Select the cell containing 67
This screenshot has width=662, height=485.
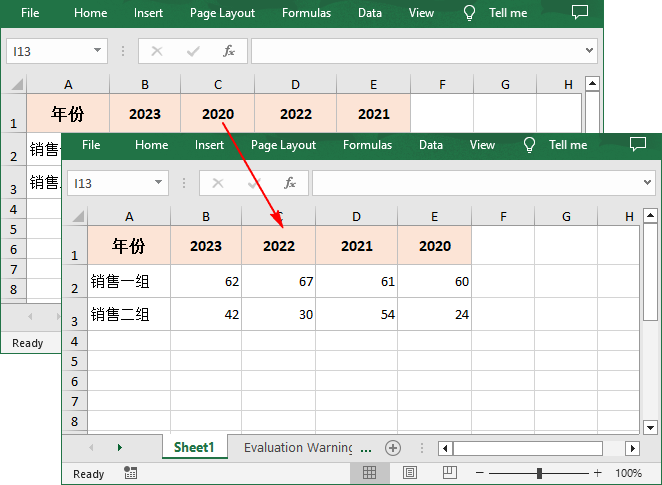[279, 282]
